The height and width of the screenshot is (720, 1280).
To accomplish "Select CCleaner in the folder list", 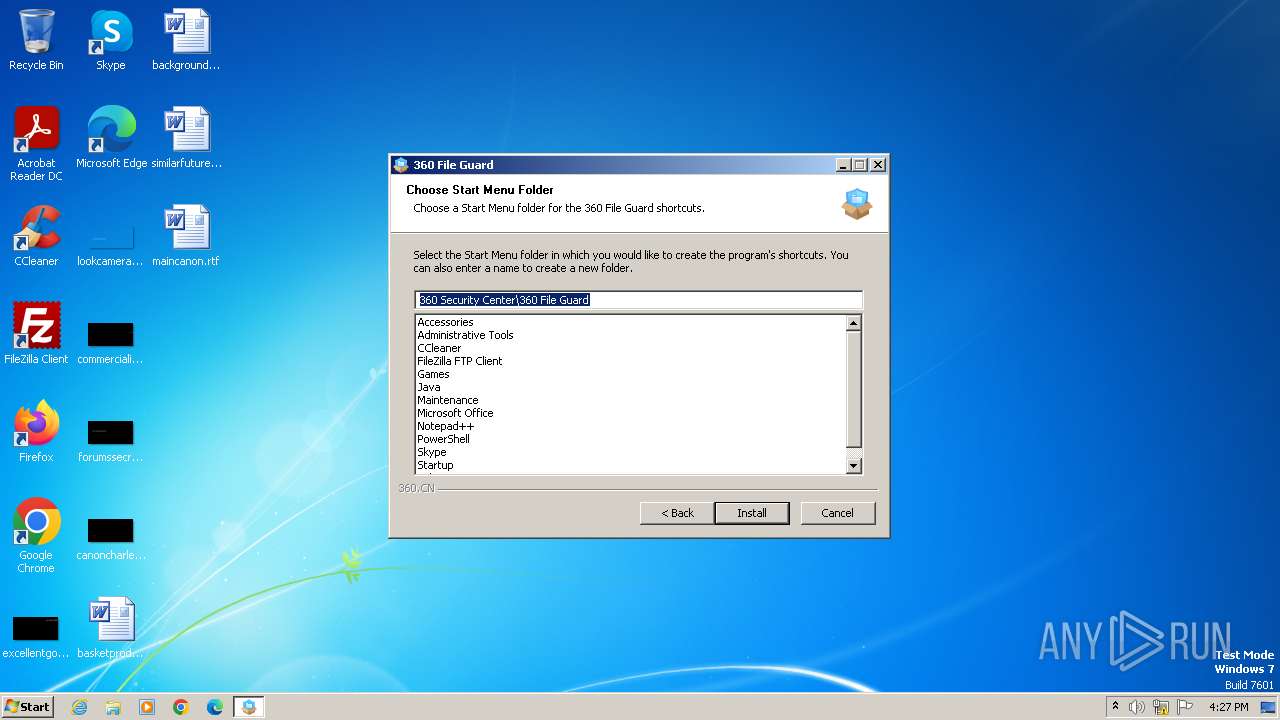I will pos(439,348).
